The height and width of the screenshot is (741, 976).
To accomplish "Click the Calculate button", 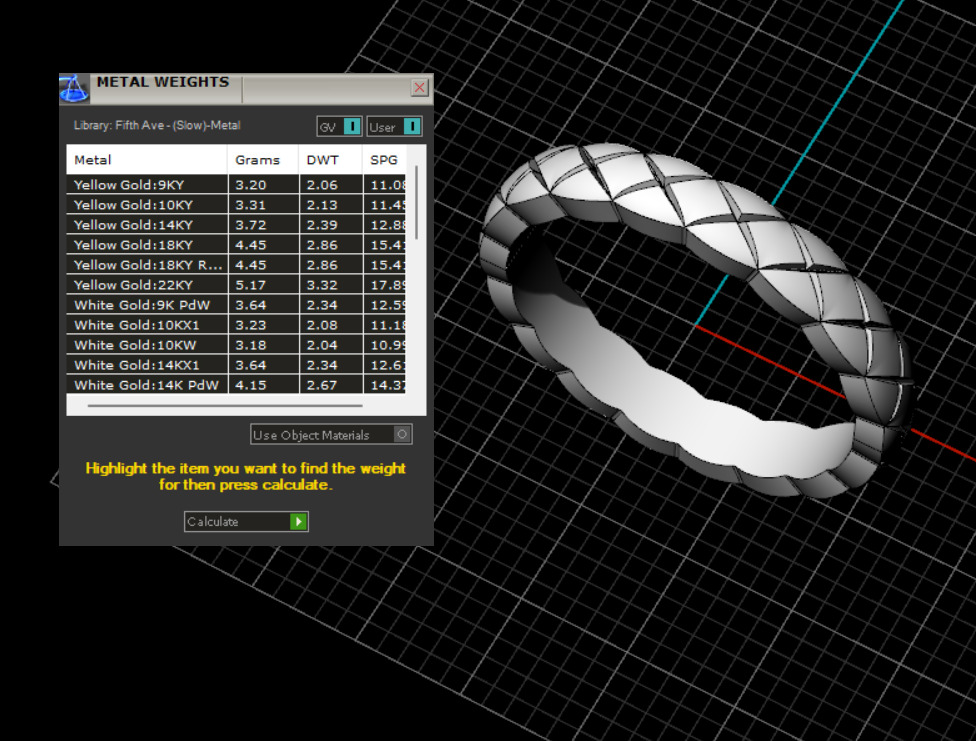I will pyautogui.click(x=246, y=521).
